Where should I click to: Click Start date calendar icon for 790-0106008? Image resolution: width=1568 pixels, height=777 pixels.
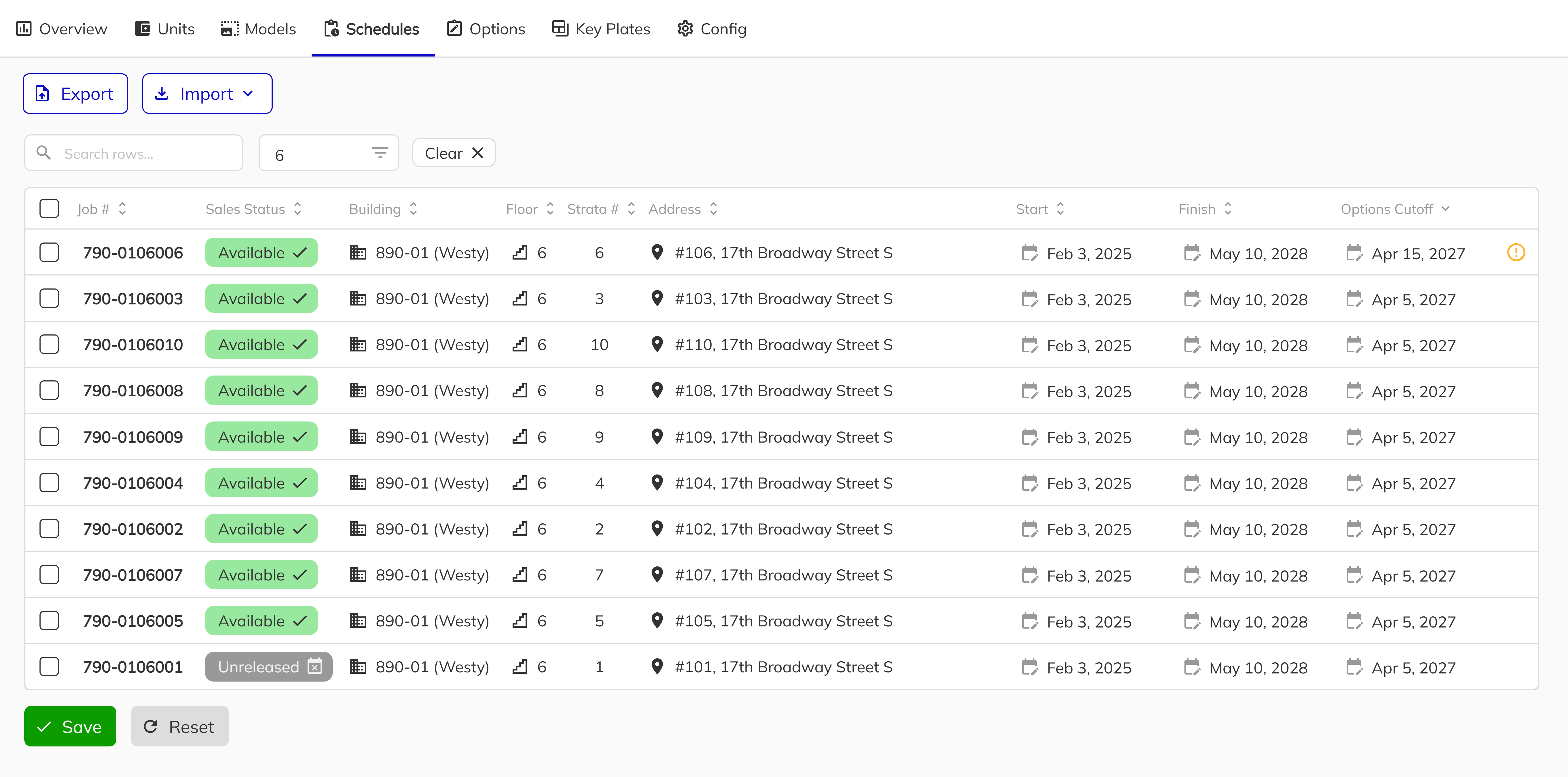tap(1029, 391)
